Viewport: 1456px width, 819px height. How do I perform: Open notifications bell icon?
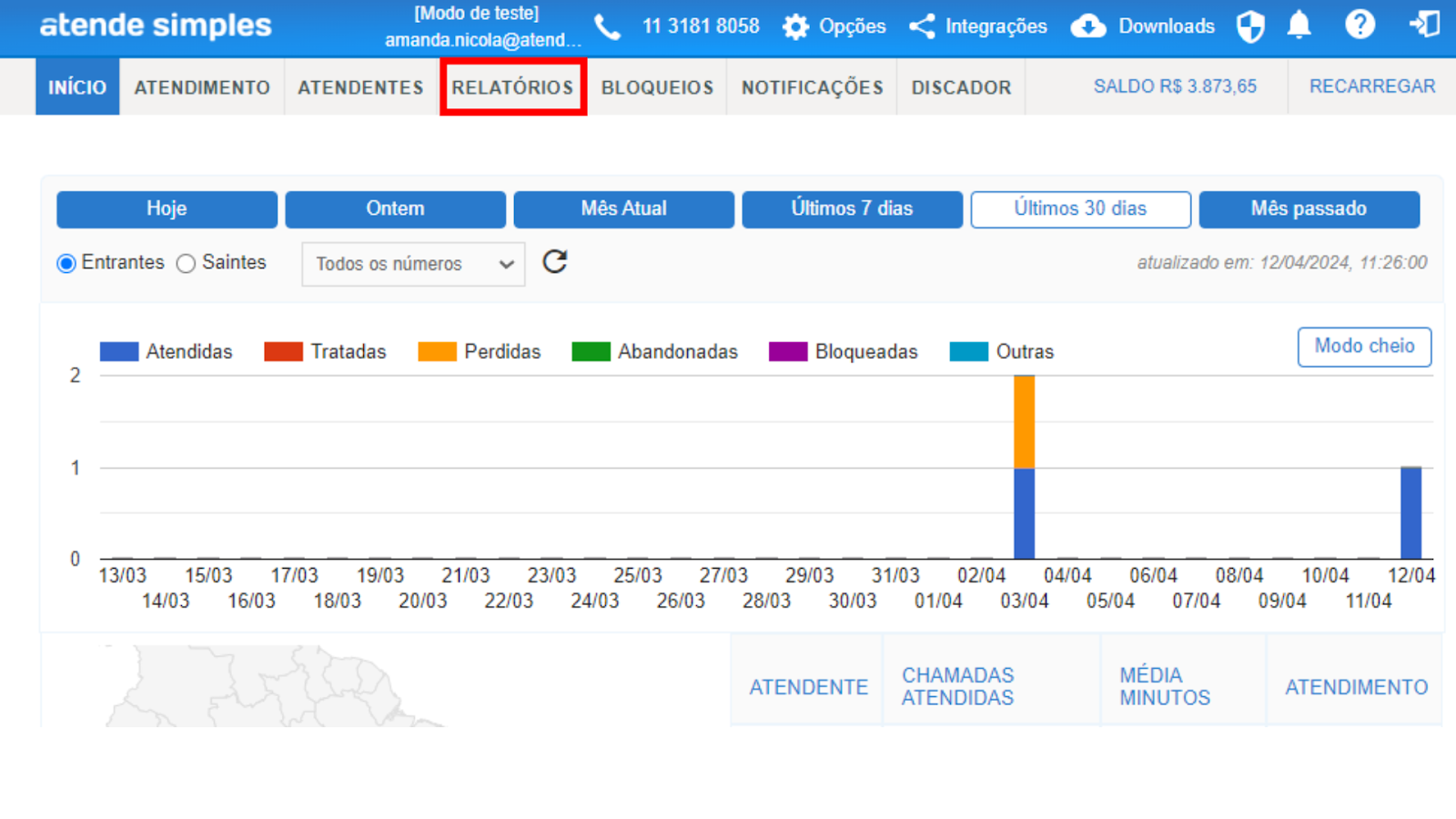(x=1299, y=25)
